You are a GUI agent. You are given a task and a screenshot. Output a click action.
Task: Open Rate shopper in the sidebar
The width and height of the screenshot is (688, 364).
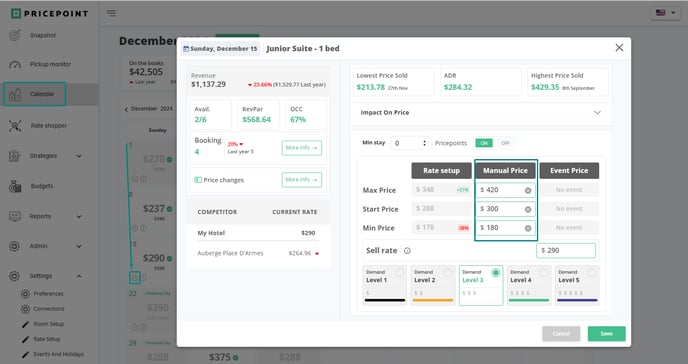pos(48,126)
